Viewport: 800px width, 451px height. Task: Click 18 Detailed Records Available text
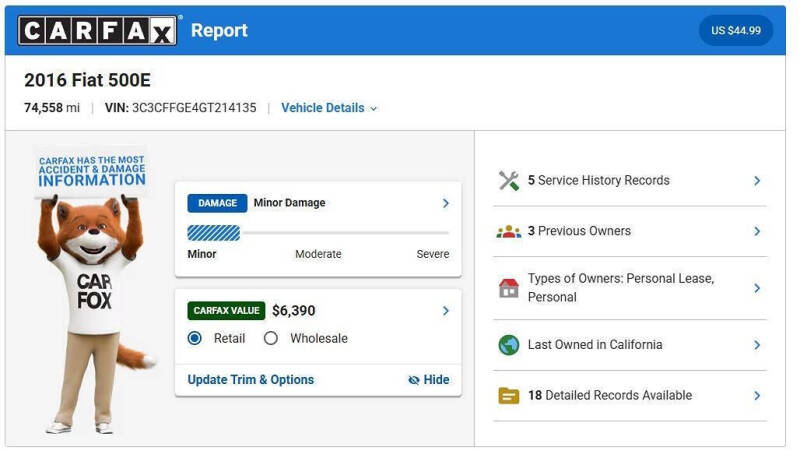610,396
